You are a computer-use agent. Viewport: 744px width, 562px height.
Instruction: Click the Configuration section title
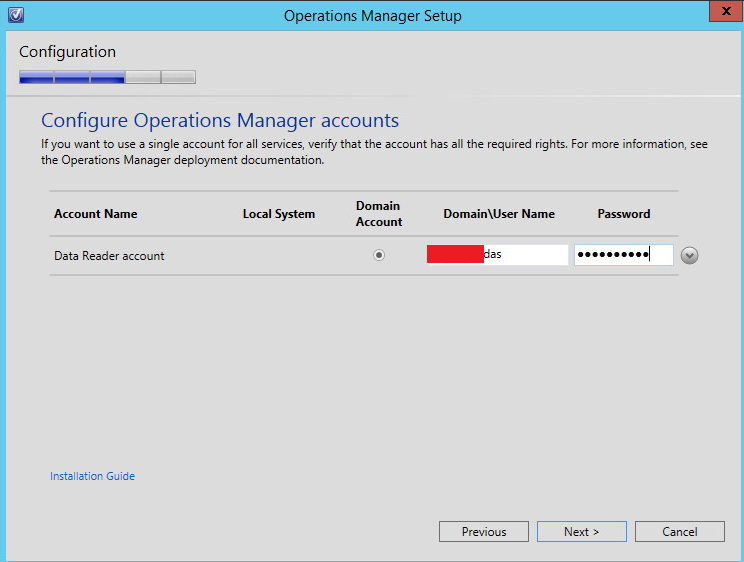(x=67, y=52)
